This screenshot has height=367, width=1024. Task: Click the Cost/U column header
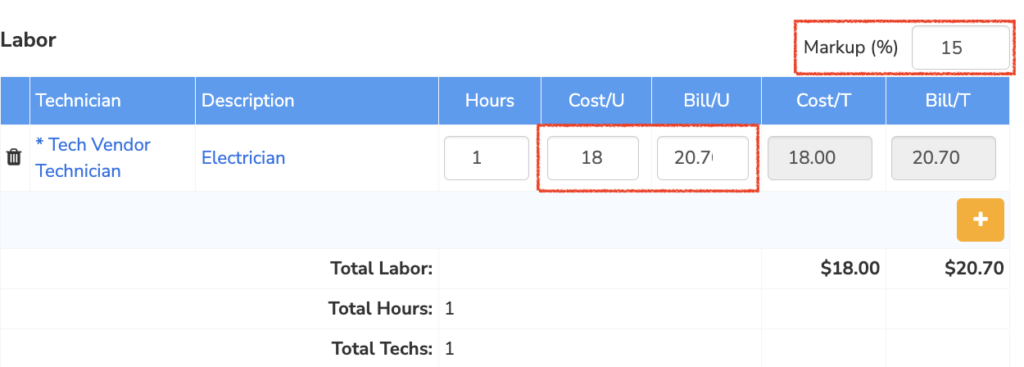tap(596, 101)
